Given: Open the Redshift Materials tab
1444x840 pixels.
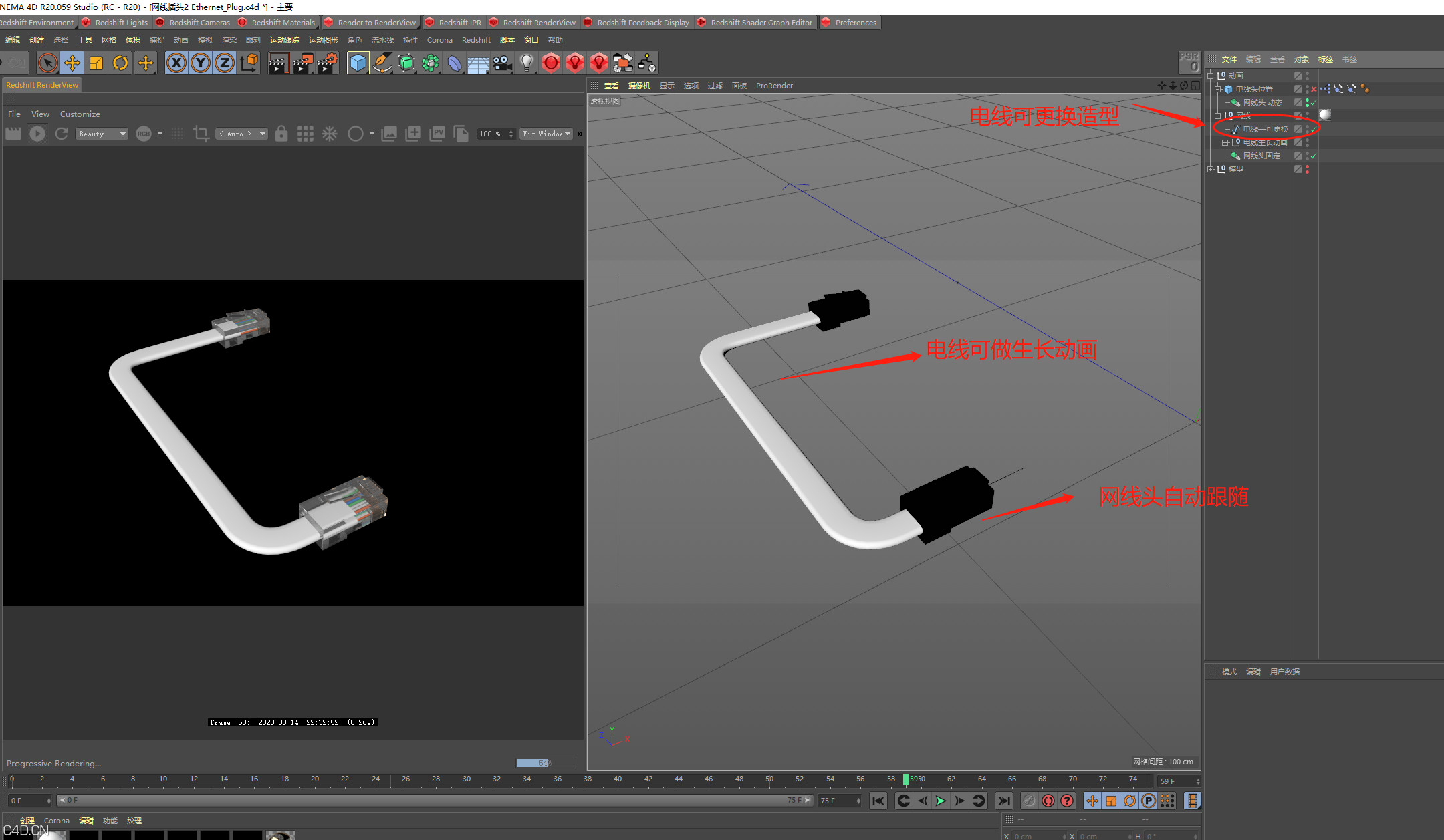Looking at the screenshot, I should (282, 23).
